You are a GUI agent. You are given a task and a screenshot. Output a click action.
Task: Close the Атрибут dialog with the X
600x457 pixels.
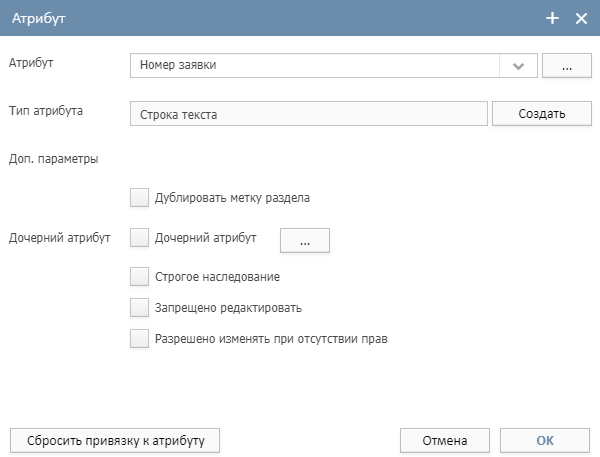point(581,18)
